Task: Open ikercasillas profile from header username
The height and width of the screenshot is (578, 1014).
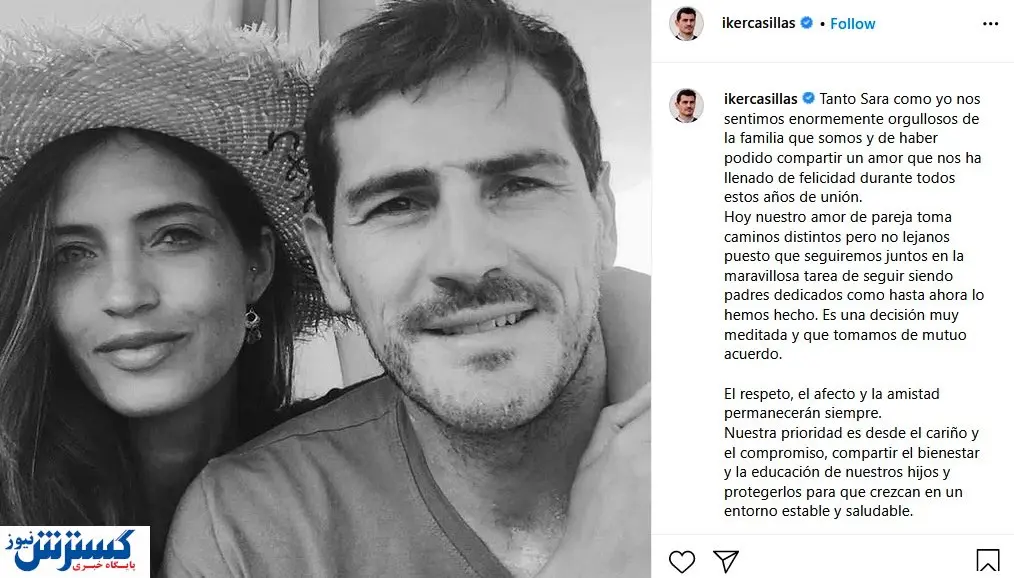Action: pyautogui.click(x=759, y=23)
